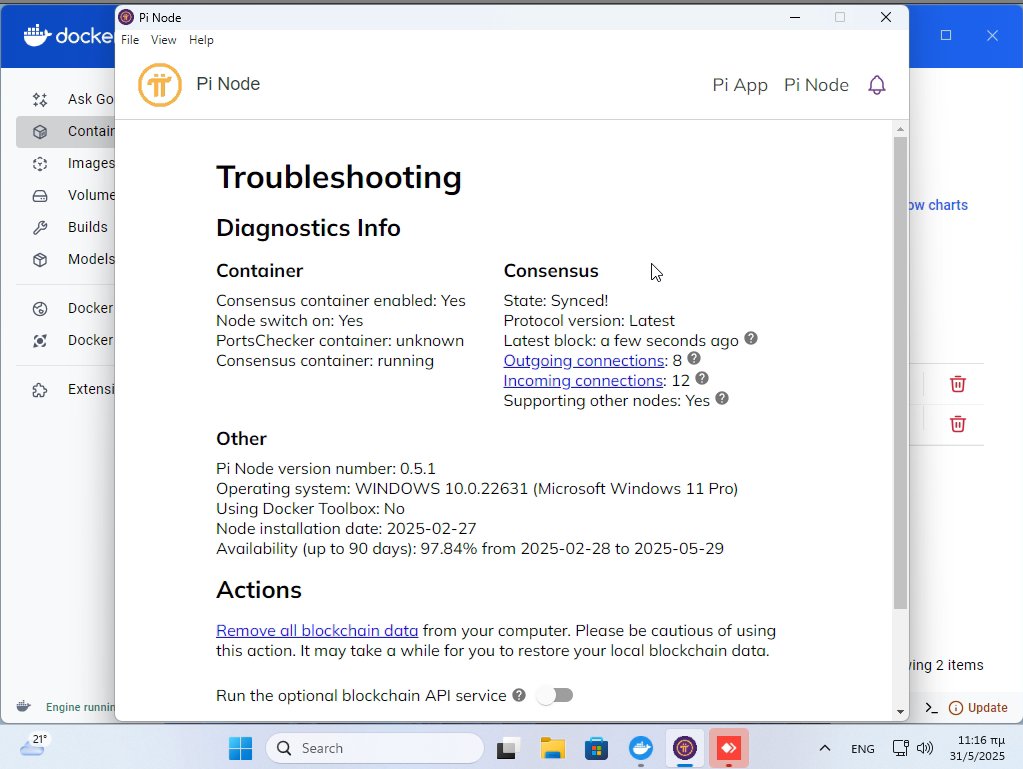The height and width of the screenshot is (769, 1023).
Task: Click scrollbar down arrow in Pi Node
Action: (900, 712)
